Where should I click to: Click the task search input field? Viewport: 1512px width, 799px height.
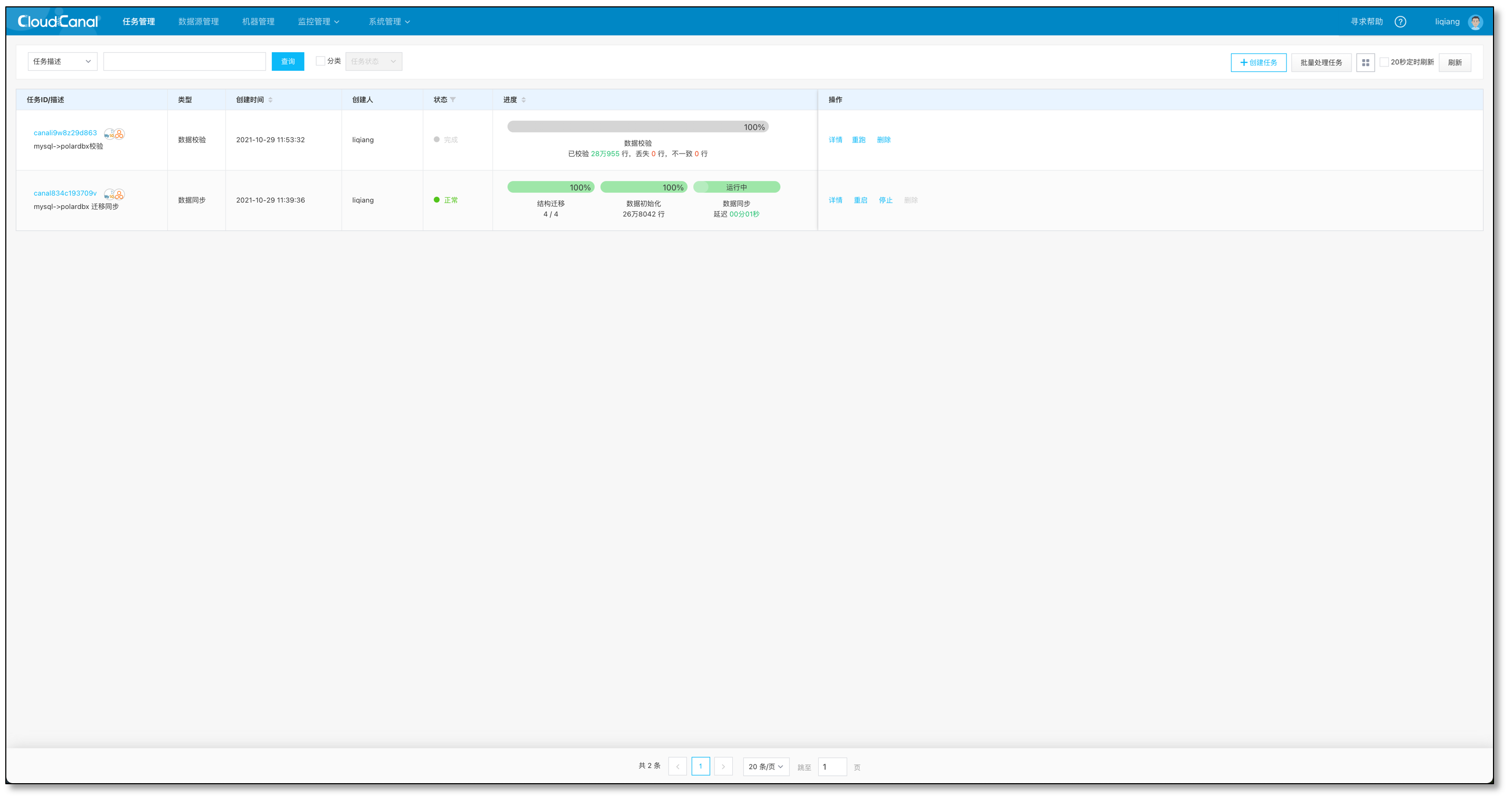tap(184, 62)
